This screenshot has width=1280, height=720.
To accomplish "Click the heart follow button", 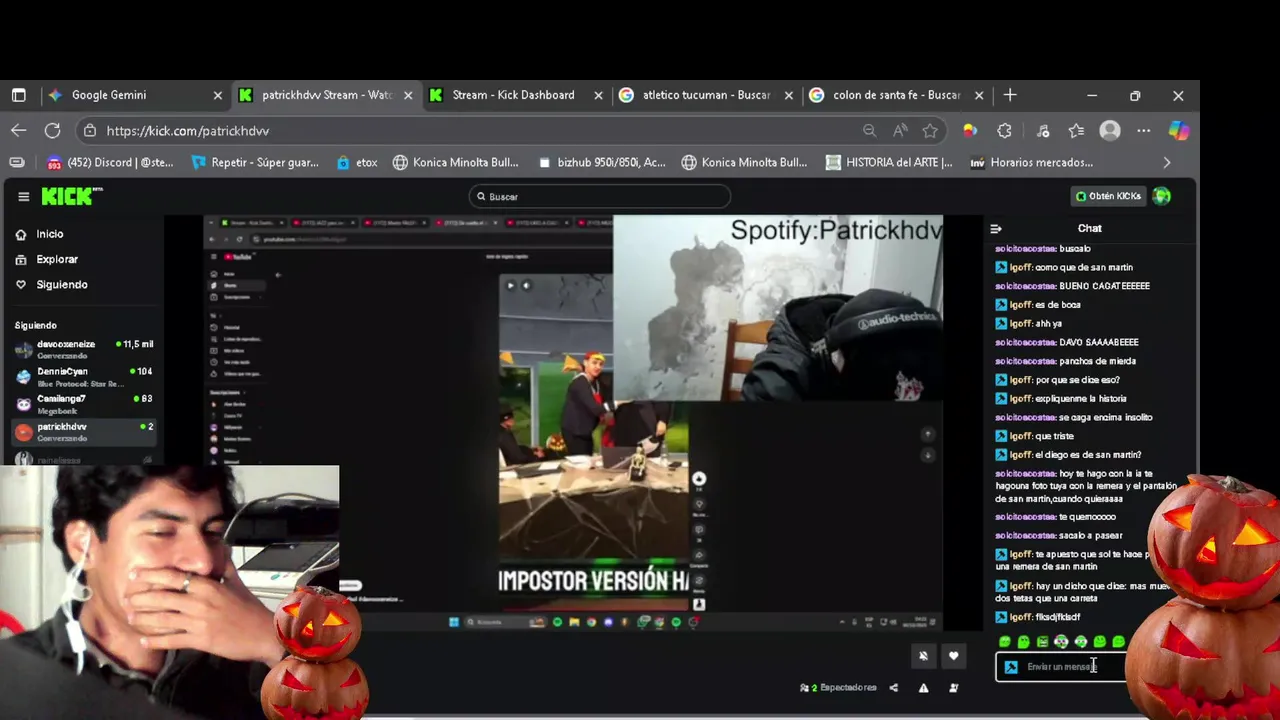I will tap(953, 656).
